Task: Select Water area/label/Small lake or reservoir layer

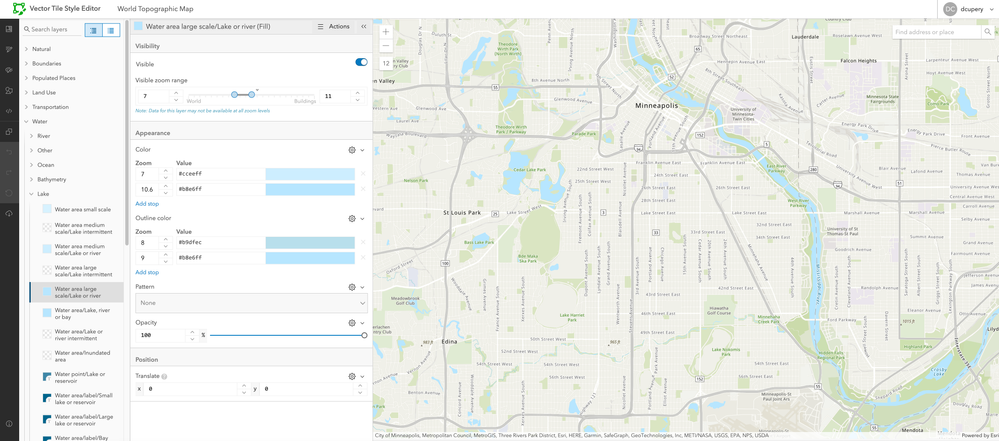Action: click(76, 399)
